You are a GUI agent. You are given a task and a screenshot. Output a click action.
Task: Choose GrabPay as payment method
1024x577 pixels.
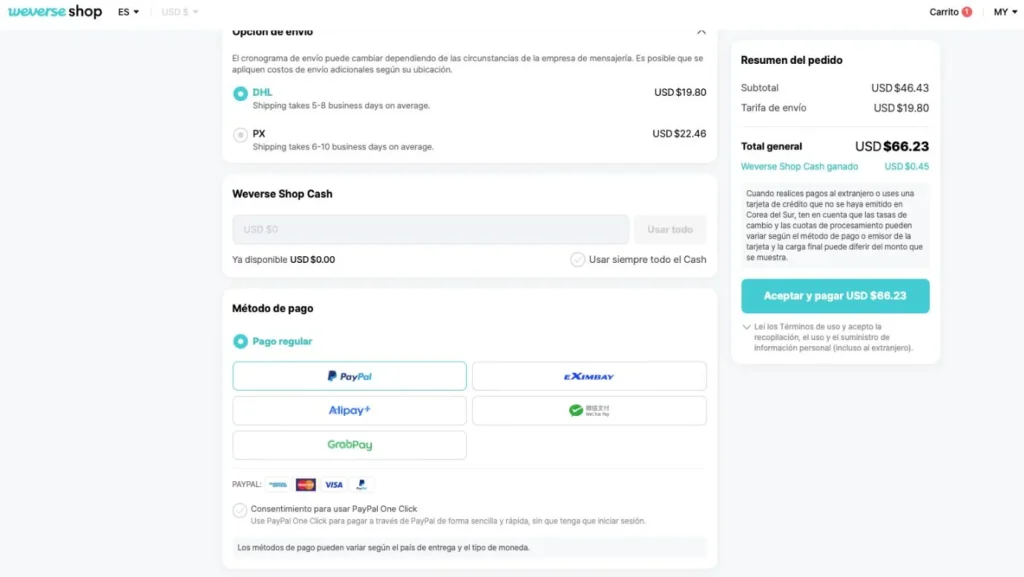click(x=349, y=445)
